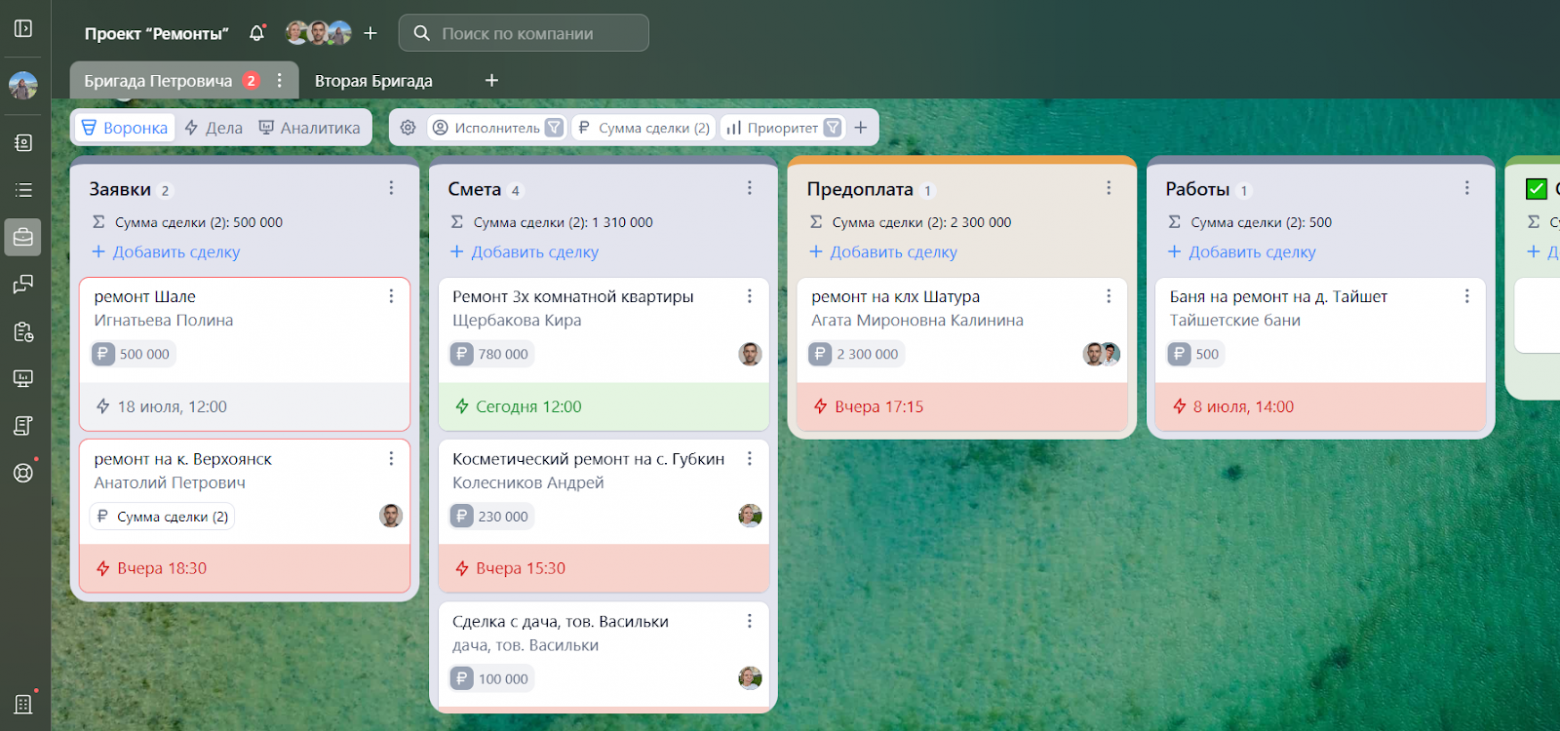The image size is (1560, 731).
Task: Click the orange Предоплата column color bar
Action: coord(961,159)
